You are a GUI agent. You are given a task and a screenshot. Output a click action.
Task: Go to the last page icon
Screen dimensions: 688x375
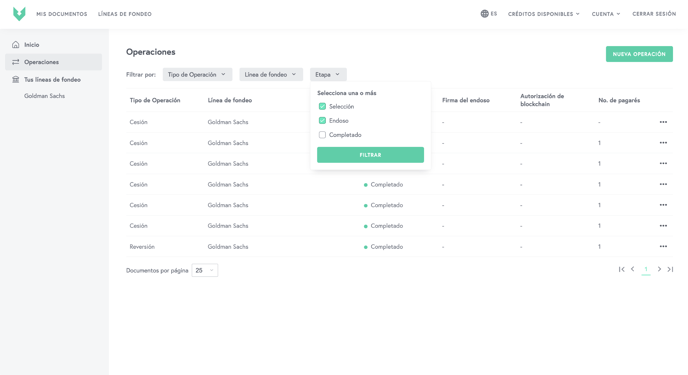670,269
